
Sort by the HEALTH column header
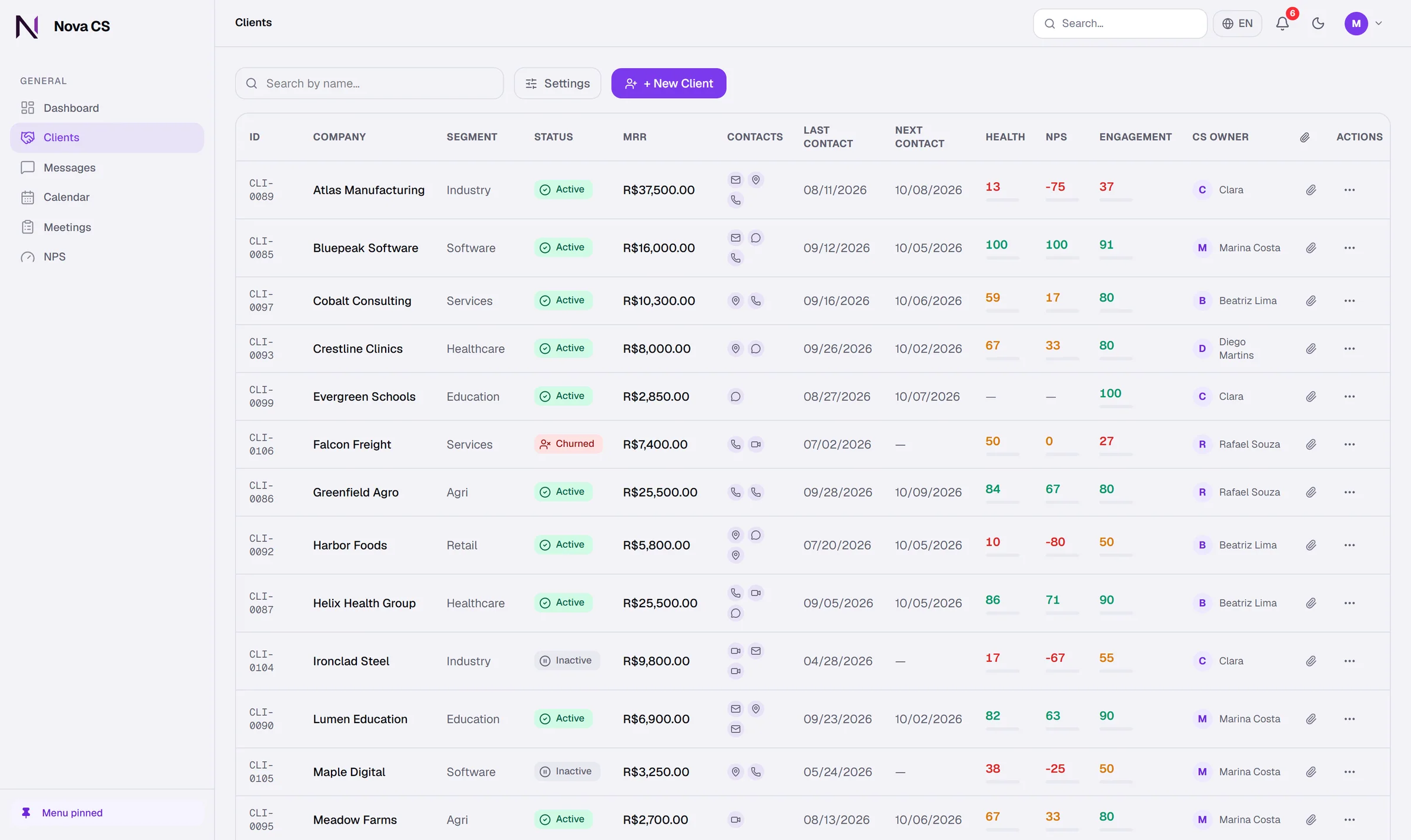(x=1005, y=137)
